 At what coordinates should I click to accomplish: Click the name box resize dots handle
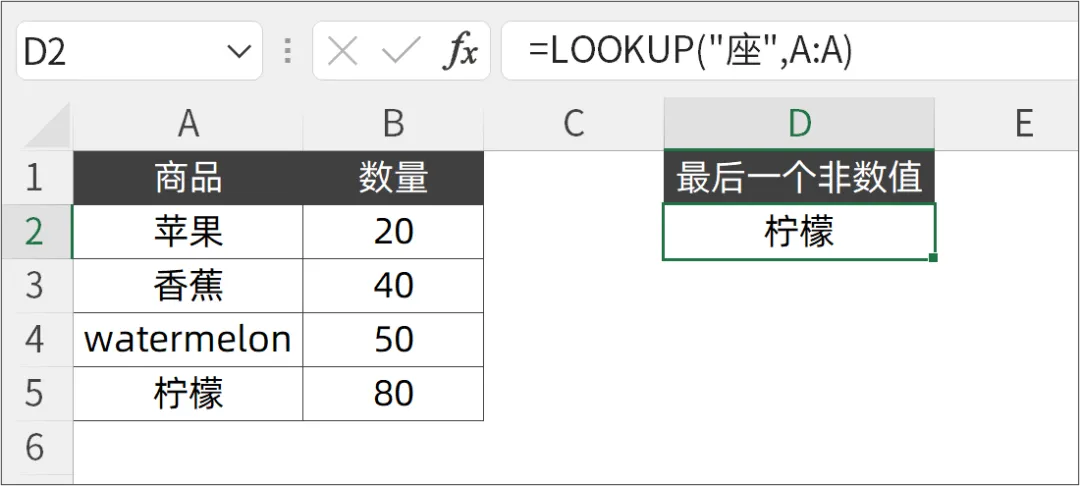[x=288, y=52]
